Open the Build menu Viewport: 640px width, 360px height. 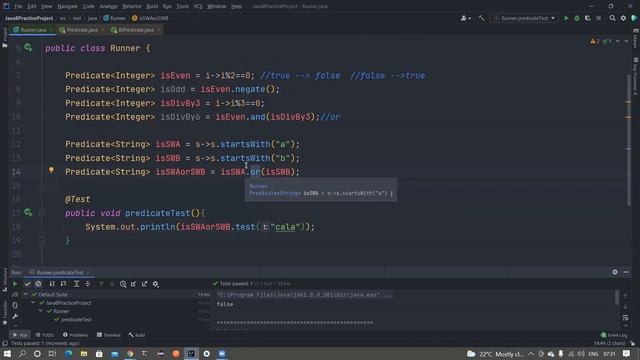pos(152,6)
